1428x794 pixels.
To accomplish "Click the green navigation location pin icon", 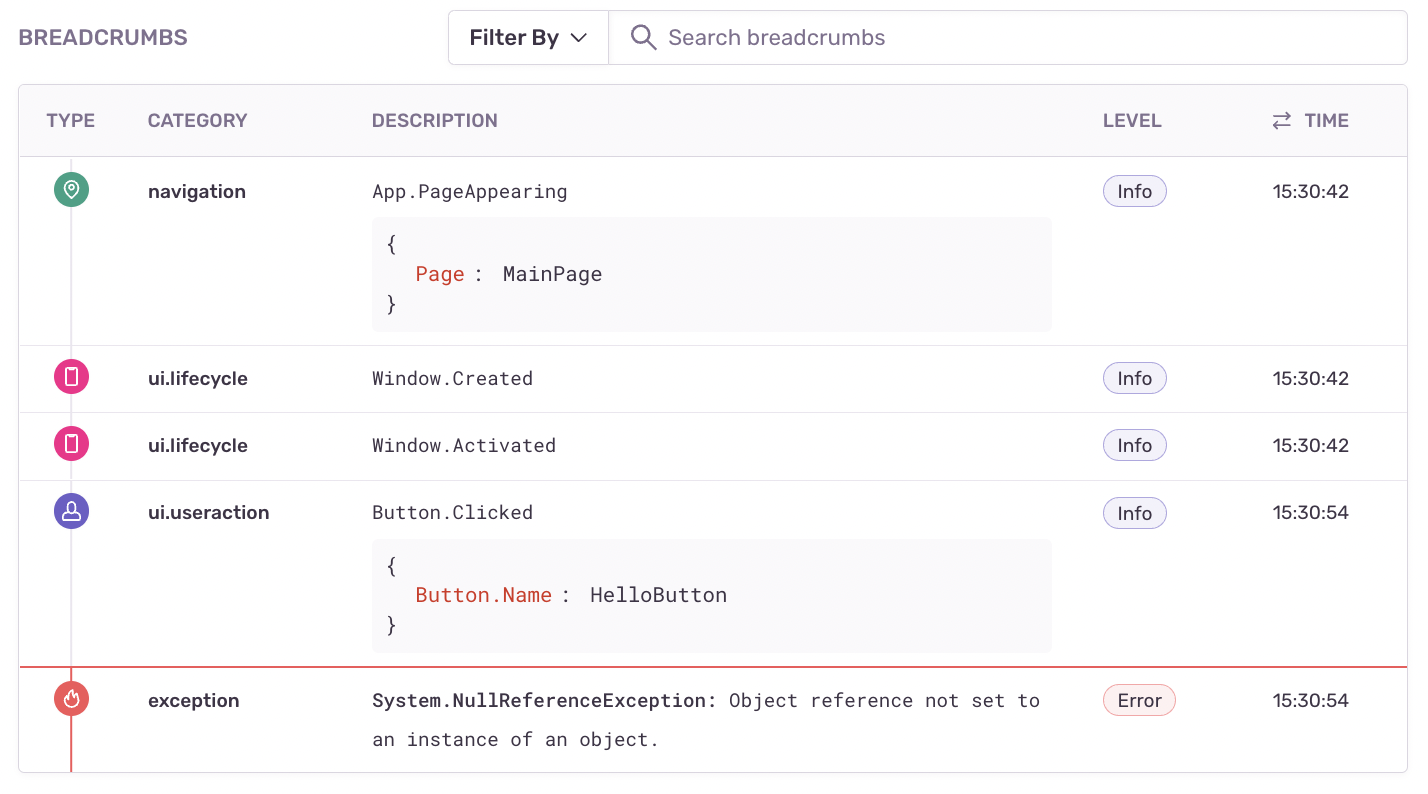I will (x=71, y=190).
